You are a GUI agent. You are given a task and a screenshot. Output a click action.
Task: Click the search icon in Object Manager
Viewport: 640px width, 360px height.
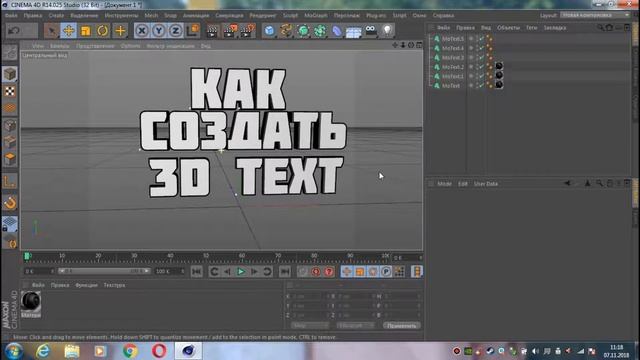pyautogui.click(x=600, y=28)
